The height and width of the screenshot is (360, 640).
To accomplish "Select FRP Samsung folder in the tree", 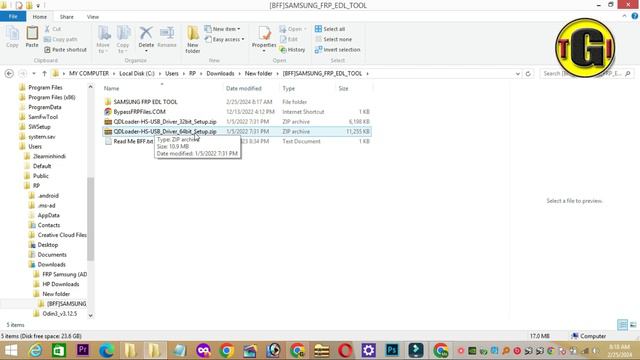I will (64, 274).
